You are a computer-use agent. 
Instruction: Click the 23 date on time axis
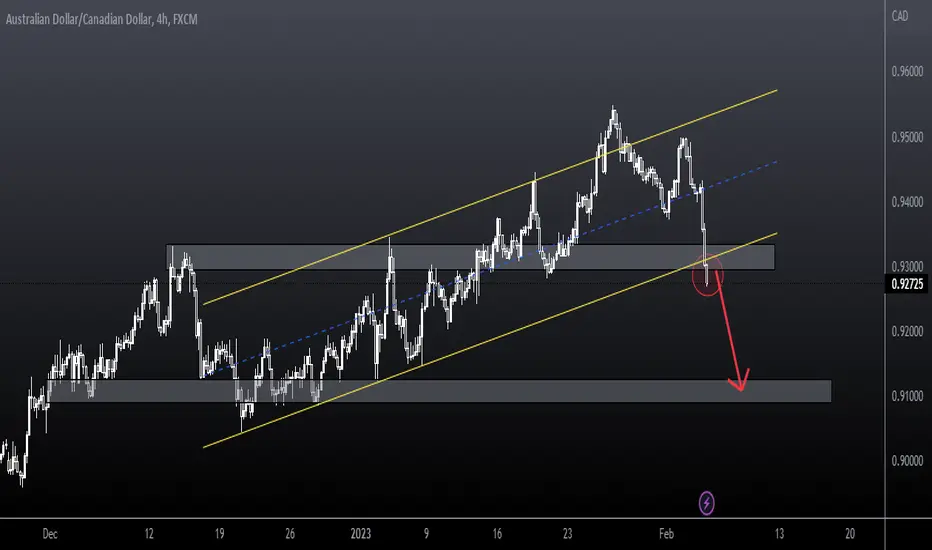(568, 534)
